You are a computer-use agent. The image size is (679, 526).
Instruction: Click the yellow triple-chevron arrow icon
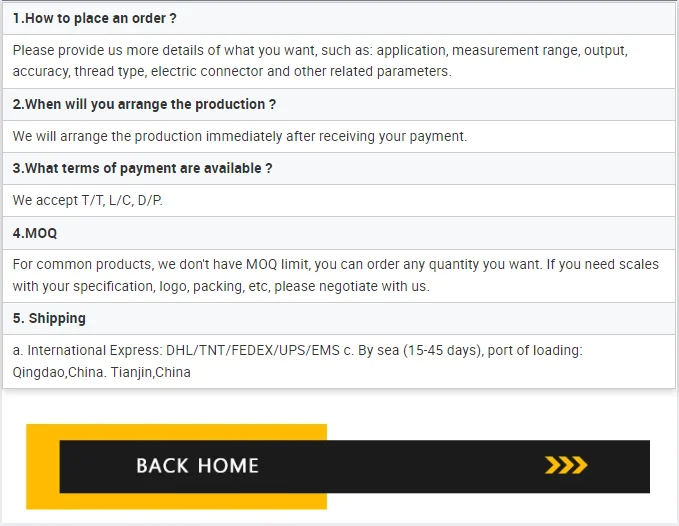(x=565, y=465)
